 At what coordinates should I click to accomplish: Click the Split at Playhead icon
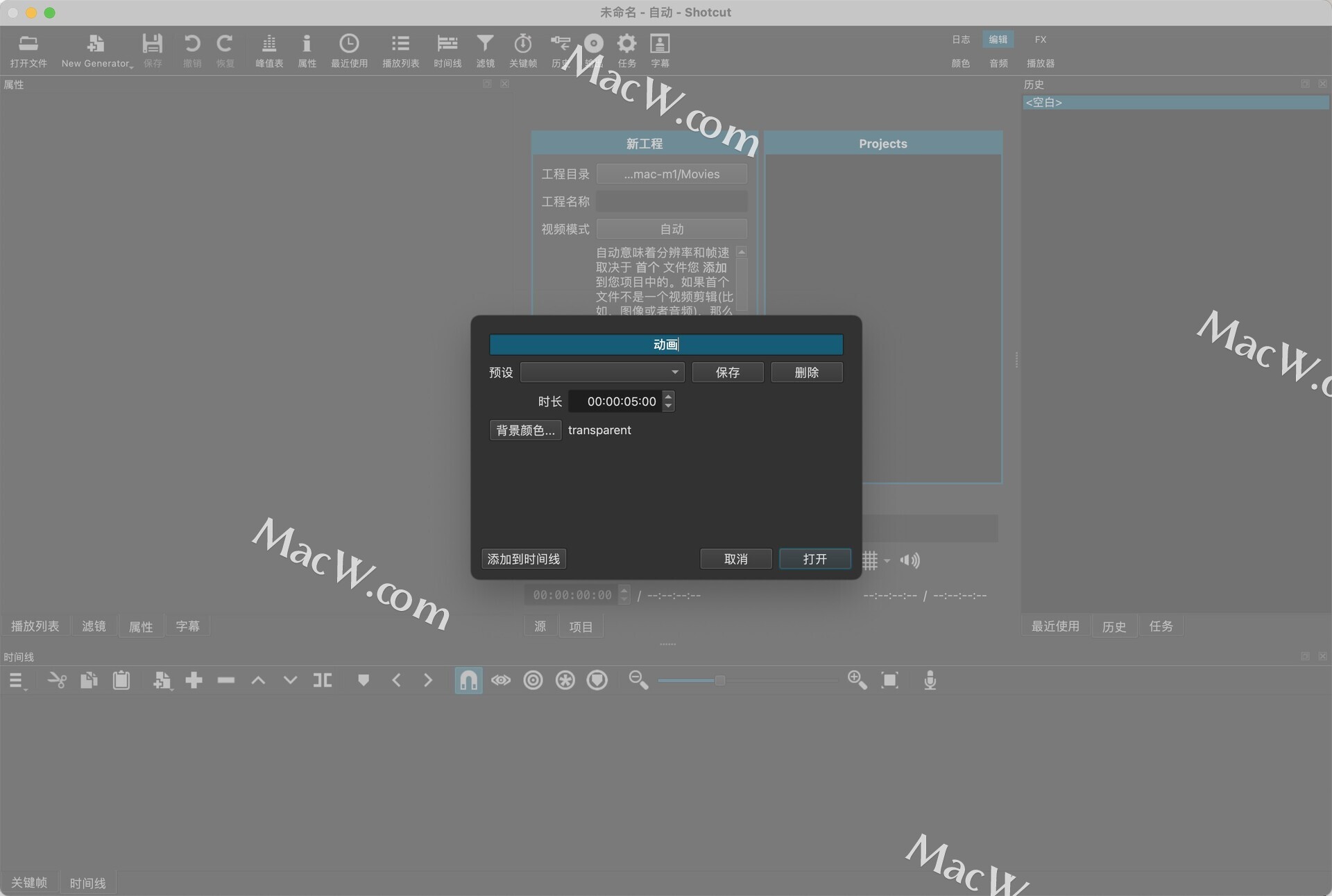(x=323, y=680)
